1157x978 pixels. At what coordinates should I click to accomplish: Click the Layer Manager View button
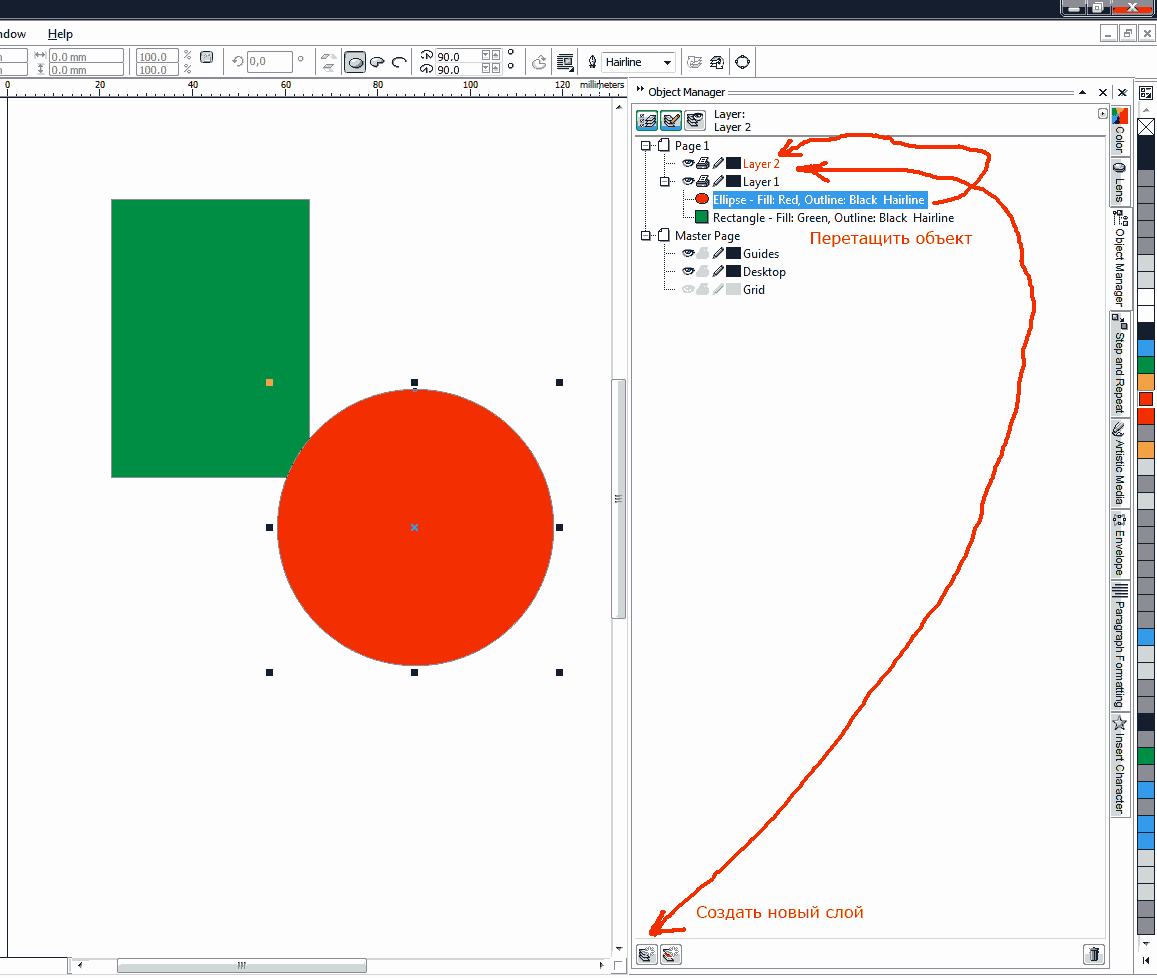(x=694, y=120)
